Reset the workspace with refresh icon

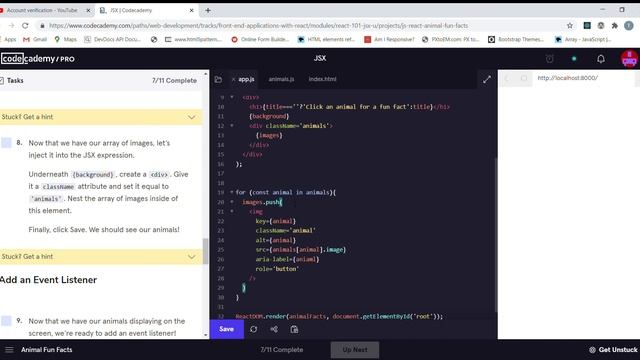[x=253, y=329]
